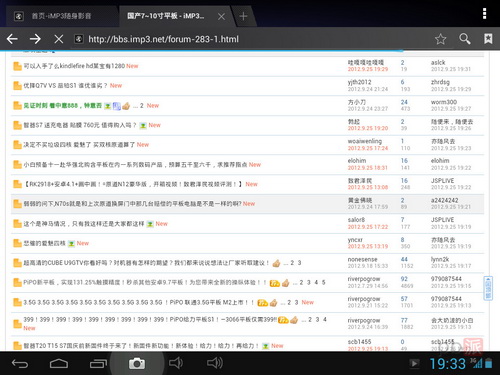Open the N70s question thread
Viewport: 500px width, 375px height.
click(132, 204)
